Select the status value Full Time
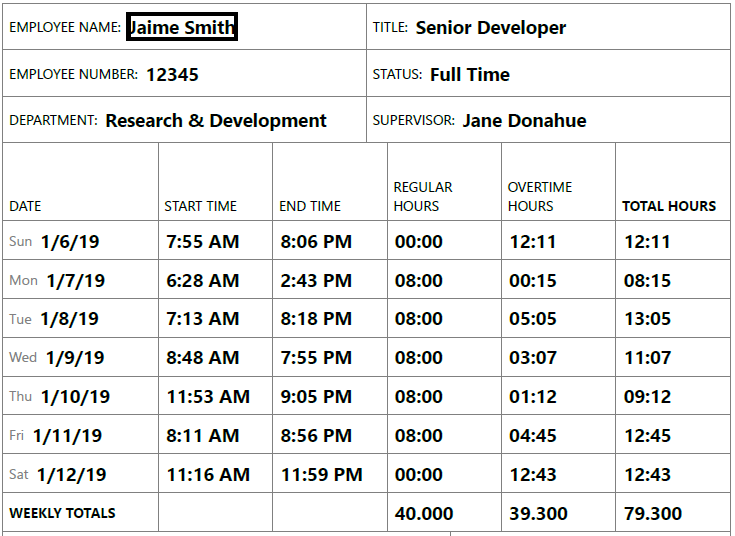The height and width of the screenshot is (536, 735). click(x=470, y=75)
